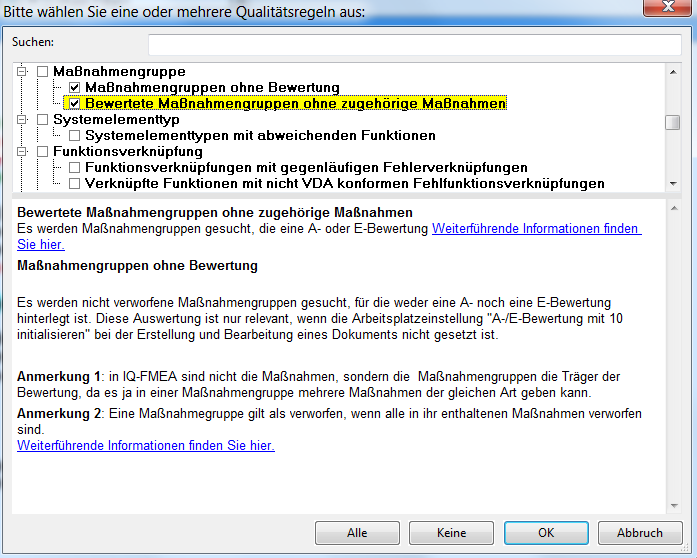
Task: Select the Funktionsverknüpfung tree label
Action: [x=128, y=151]
